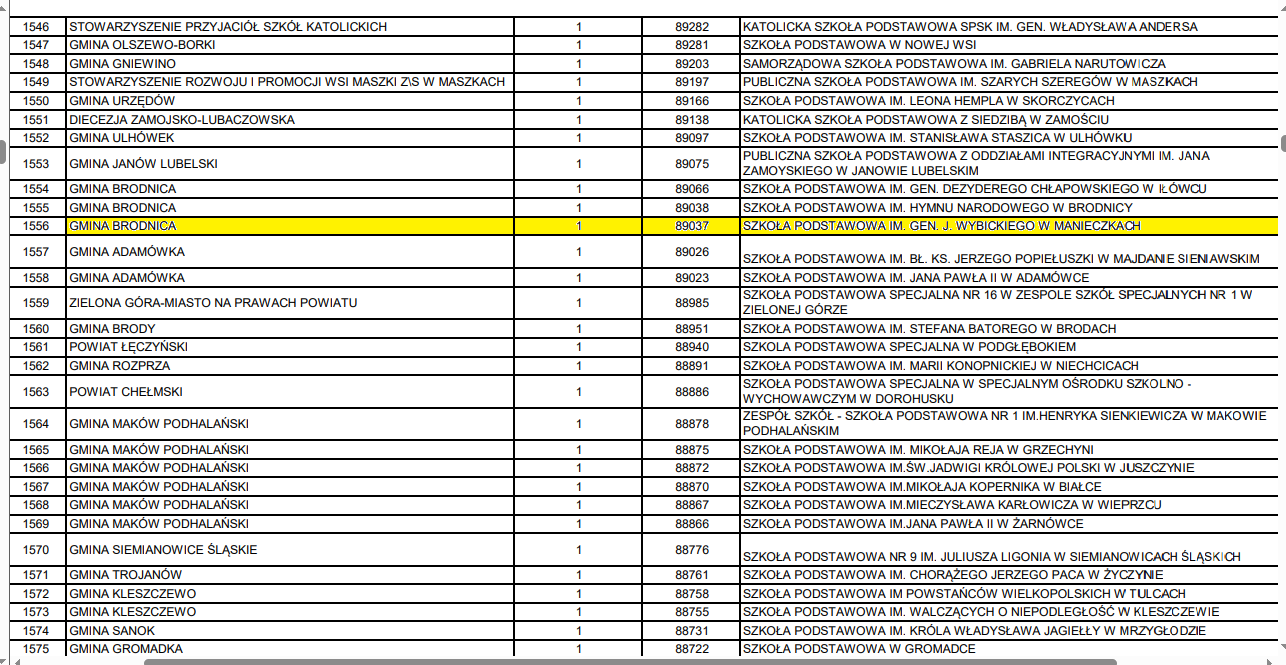Click the POWIAT CHEŁMSKI cell

pos(290,391)
